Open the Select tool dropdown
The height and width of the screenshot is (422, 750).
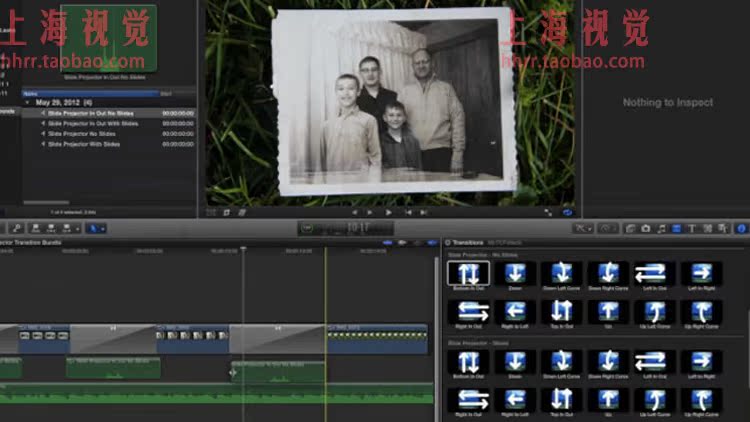tap(96, 229)
